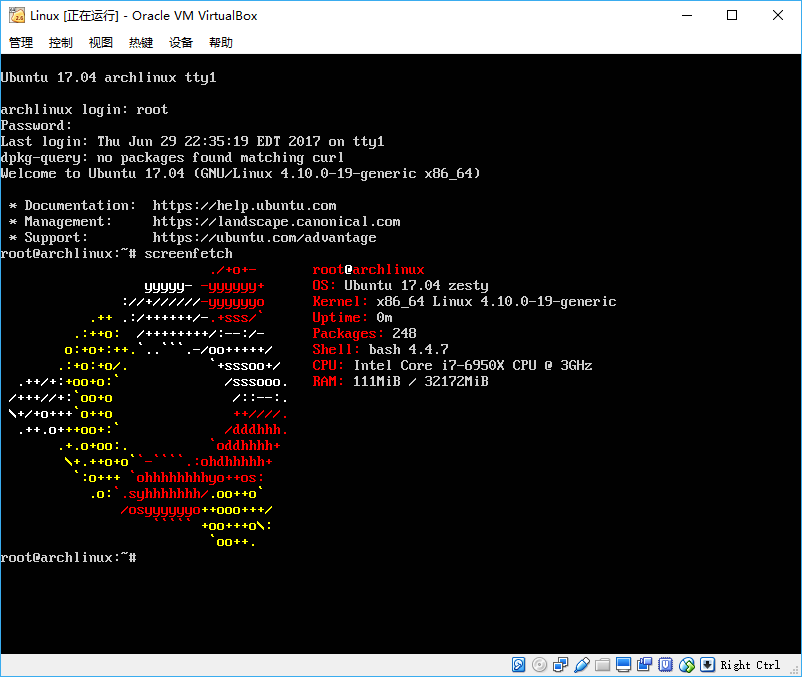Click the 'archlinux login: root' line
802x677 pixels.
pos(84,109)
